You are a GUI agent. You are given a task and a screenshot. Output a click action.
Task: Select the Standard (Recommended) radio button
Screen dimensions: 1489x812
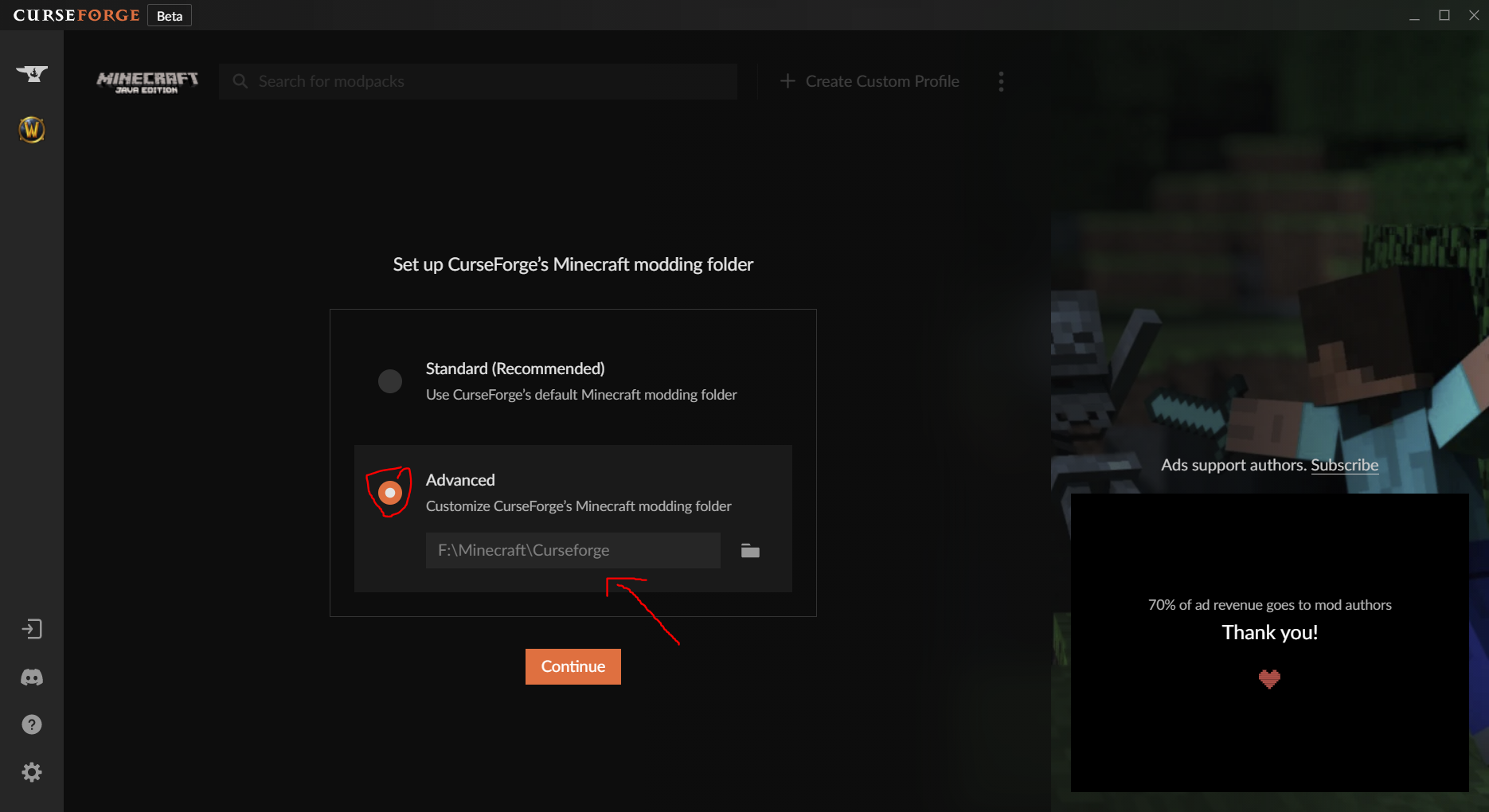tap(390, 381)
